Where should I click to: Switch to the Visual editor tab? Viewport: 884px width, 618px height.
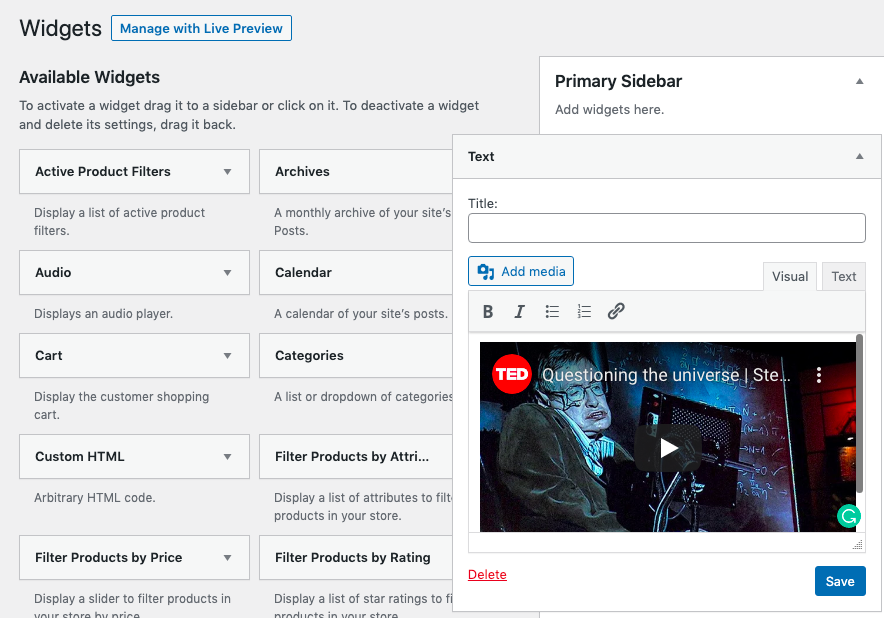click(x=790, y=276)
